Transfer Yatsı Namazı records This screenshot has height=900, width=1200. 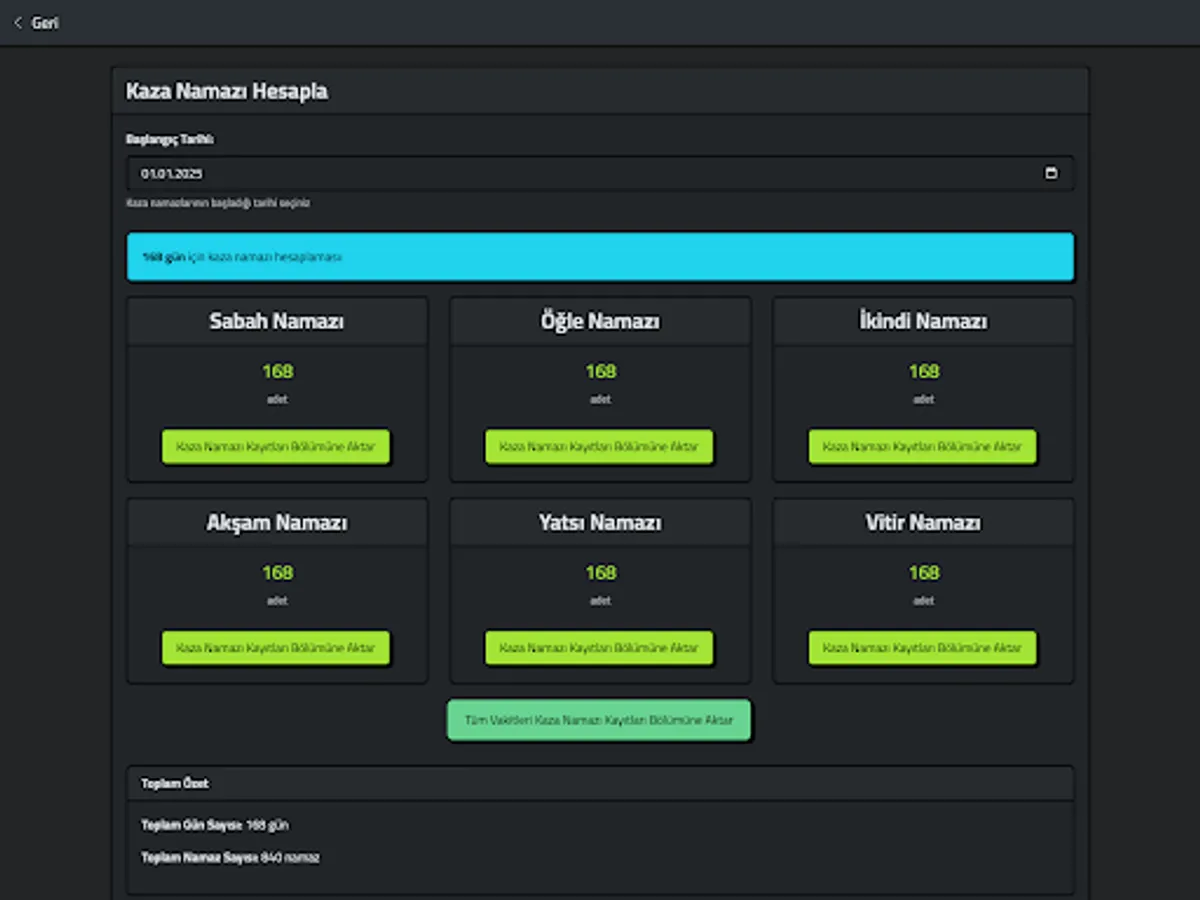600,648
